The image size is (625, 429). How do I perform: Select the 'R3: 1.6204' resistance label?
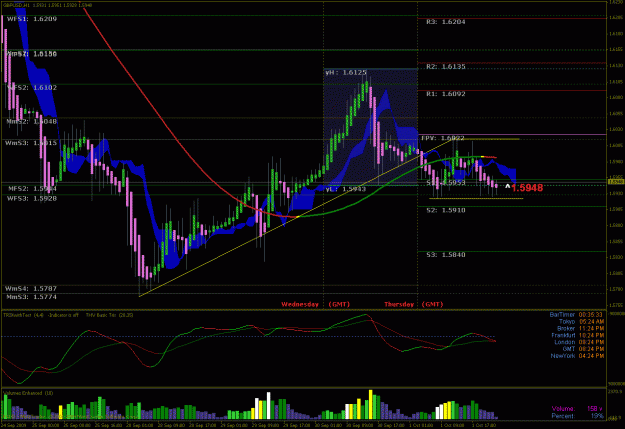coord(446,22)
